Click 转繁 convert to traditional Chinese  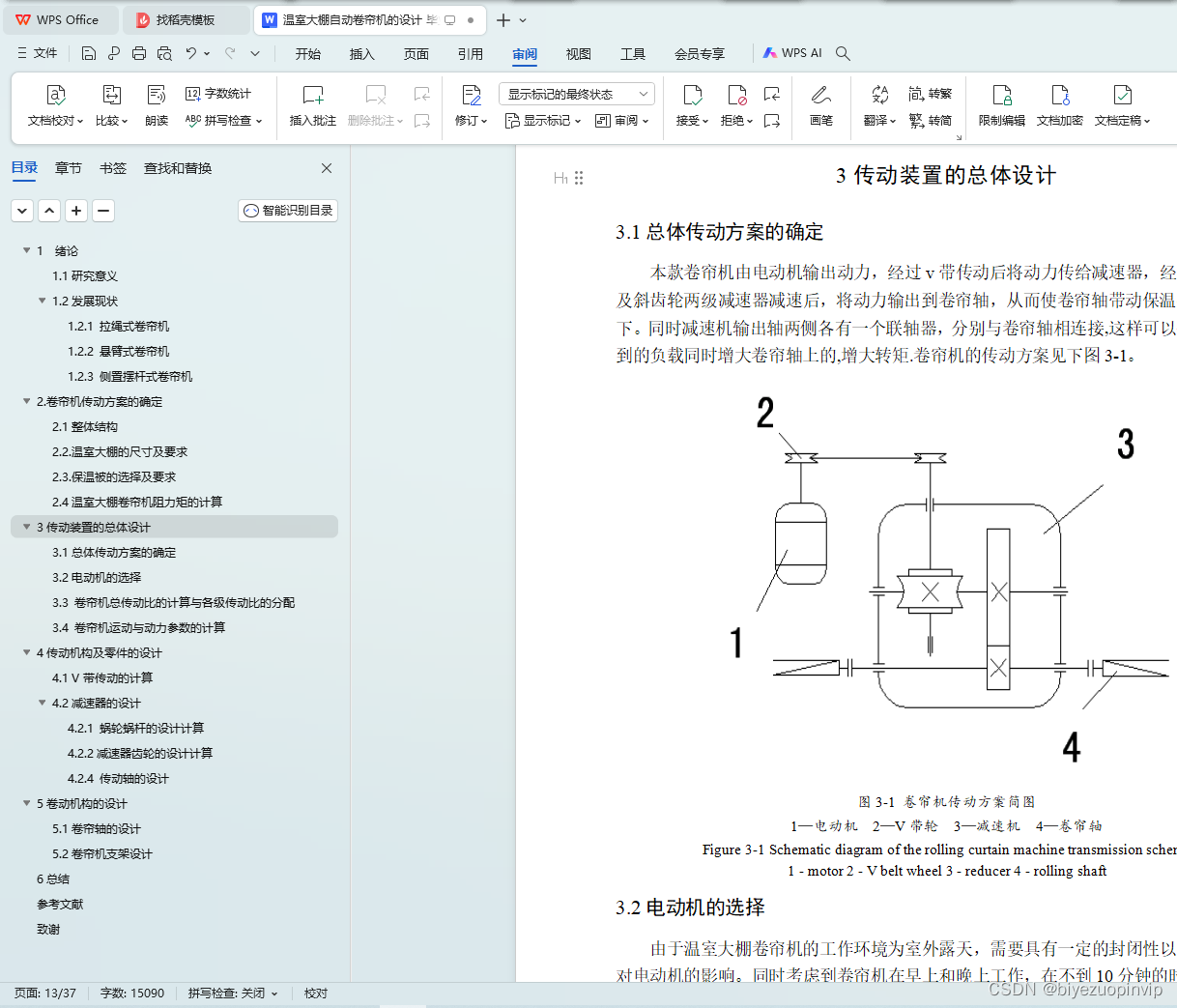[x=931, y=94]
